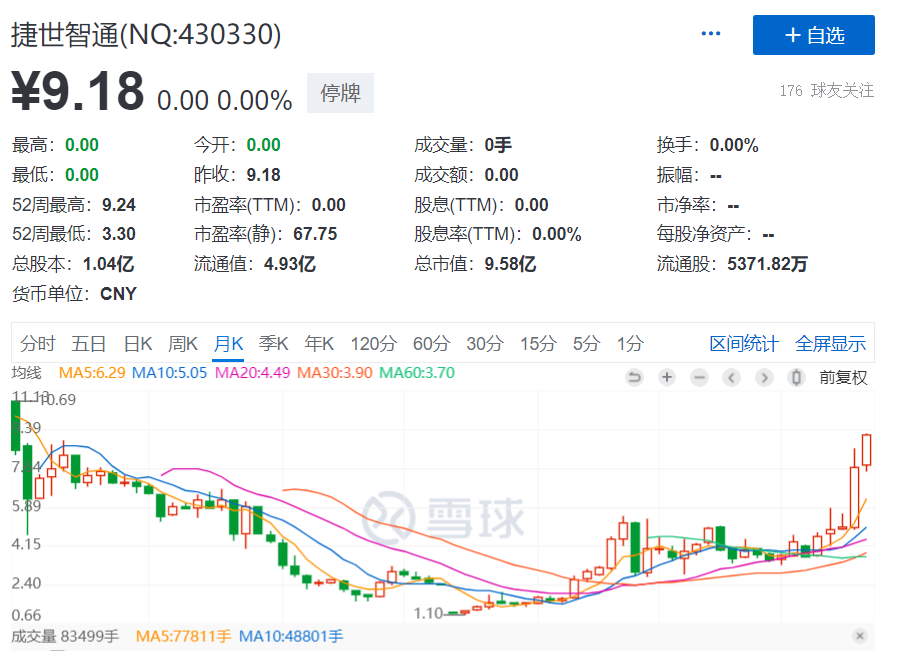900x651 pixels.
Task: Switch to the 1分 chart tab
Action: click(630, 344)
